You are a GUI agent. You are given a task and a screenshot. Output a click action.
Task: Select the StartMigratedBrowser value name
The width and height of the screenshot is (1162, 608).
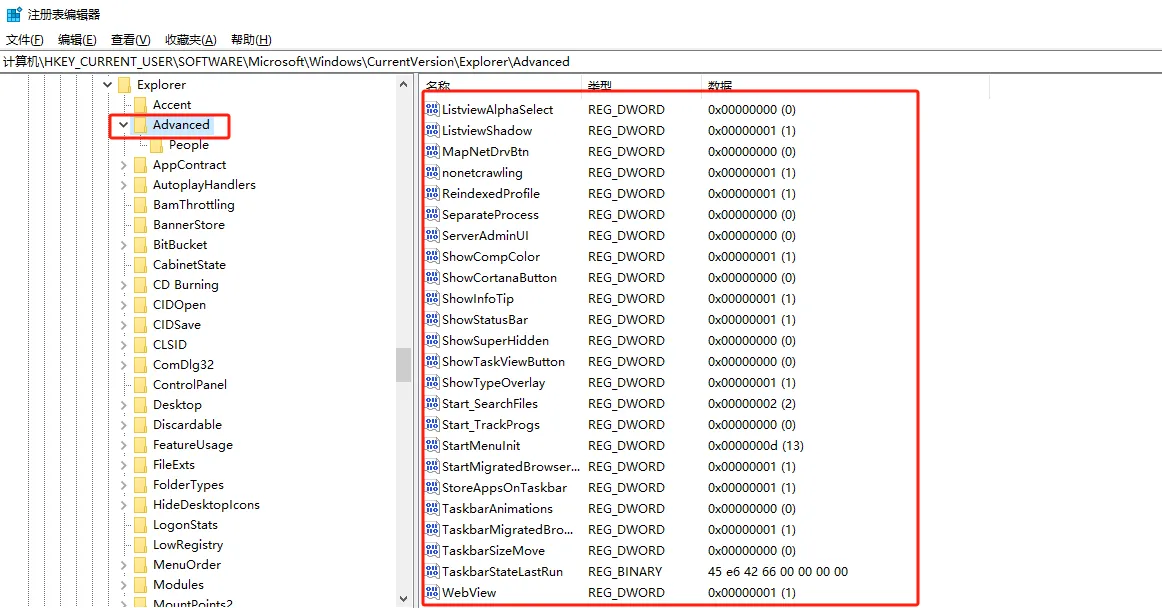tap(511, 467)
